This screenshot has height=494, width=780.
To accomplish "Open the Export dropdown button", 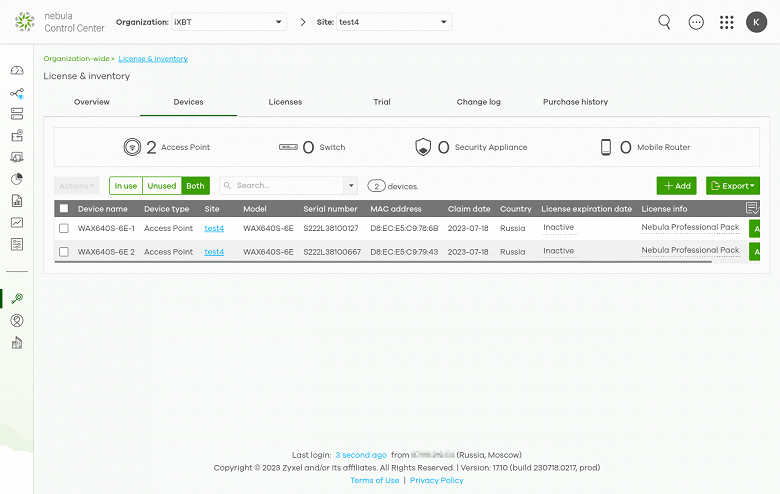I will [733, 186].
